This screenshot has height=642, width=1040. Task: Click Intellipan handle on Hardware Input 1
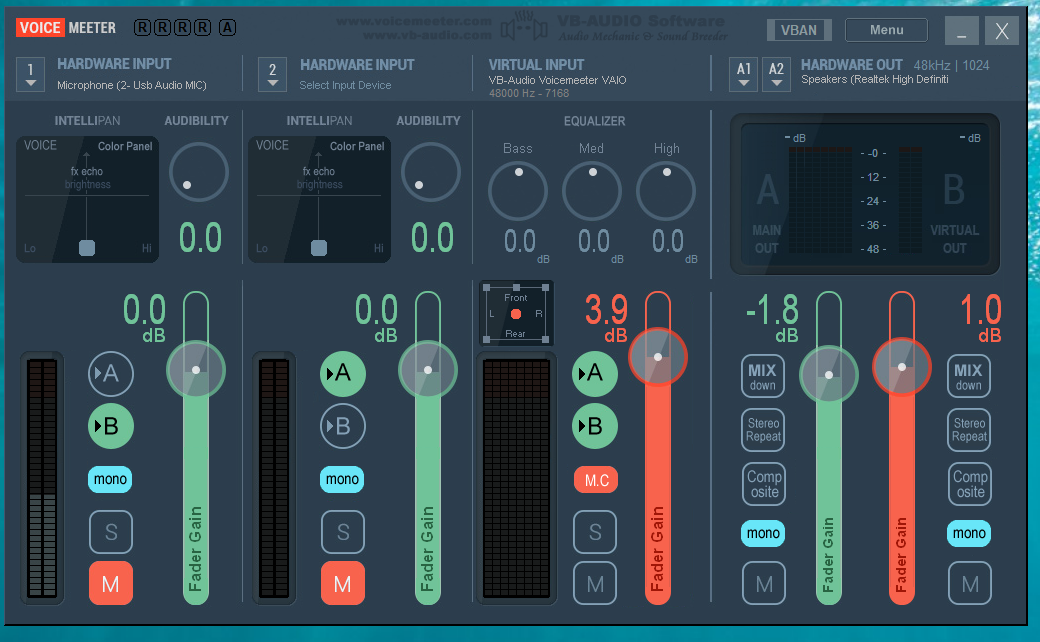pos(87,248)
